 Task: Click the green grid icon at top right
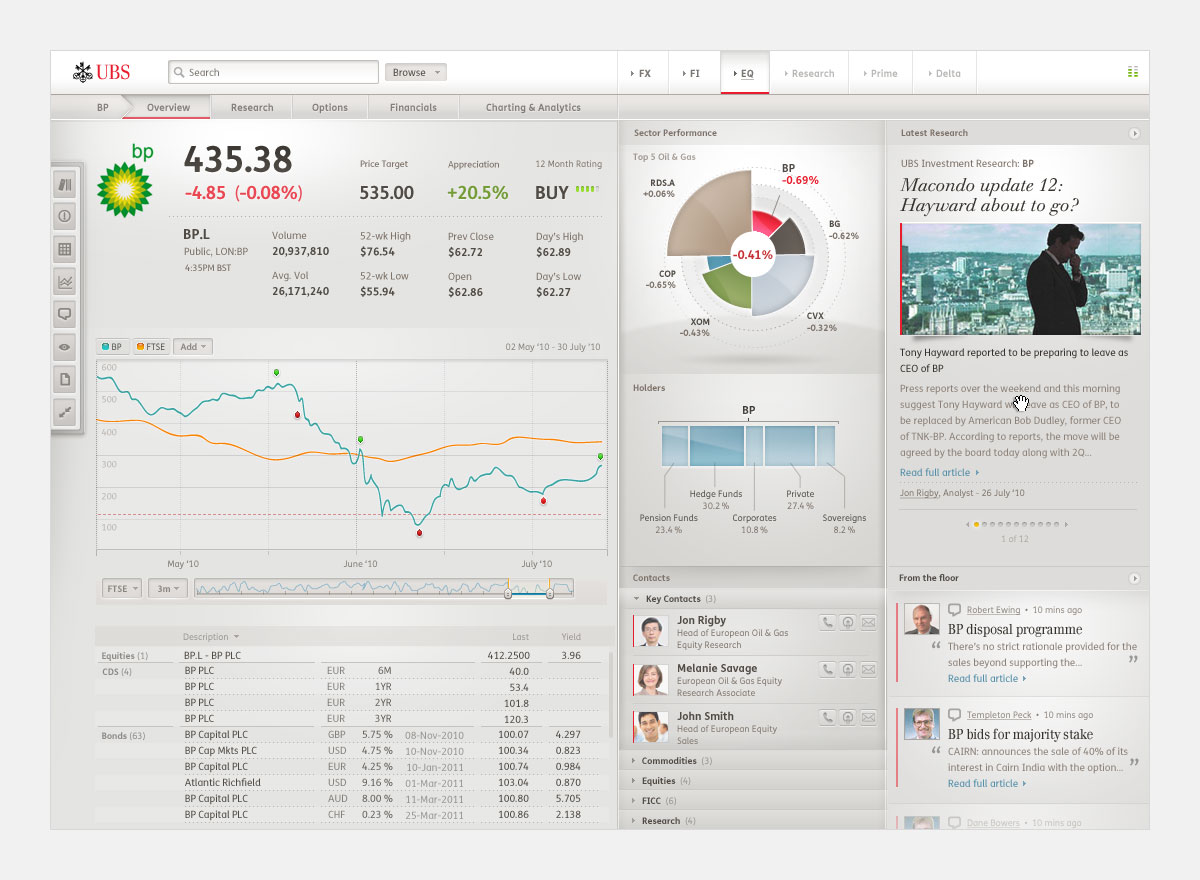[x=1133, y=72]
